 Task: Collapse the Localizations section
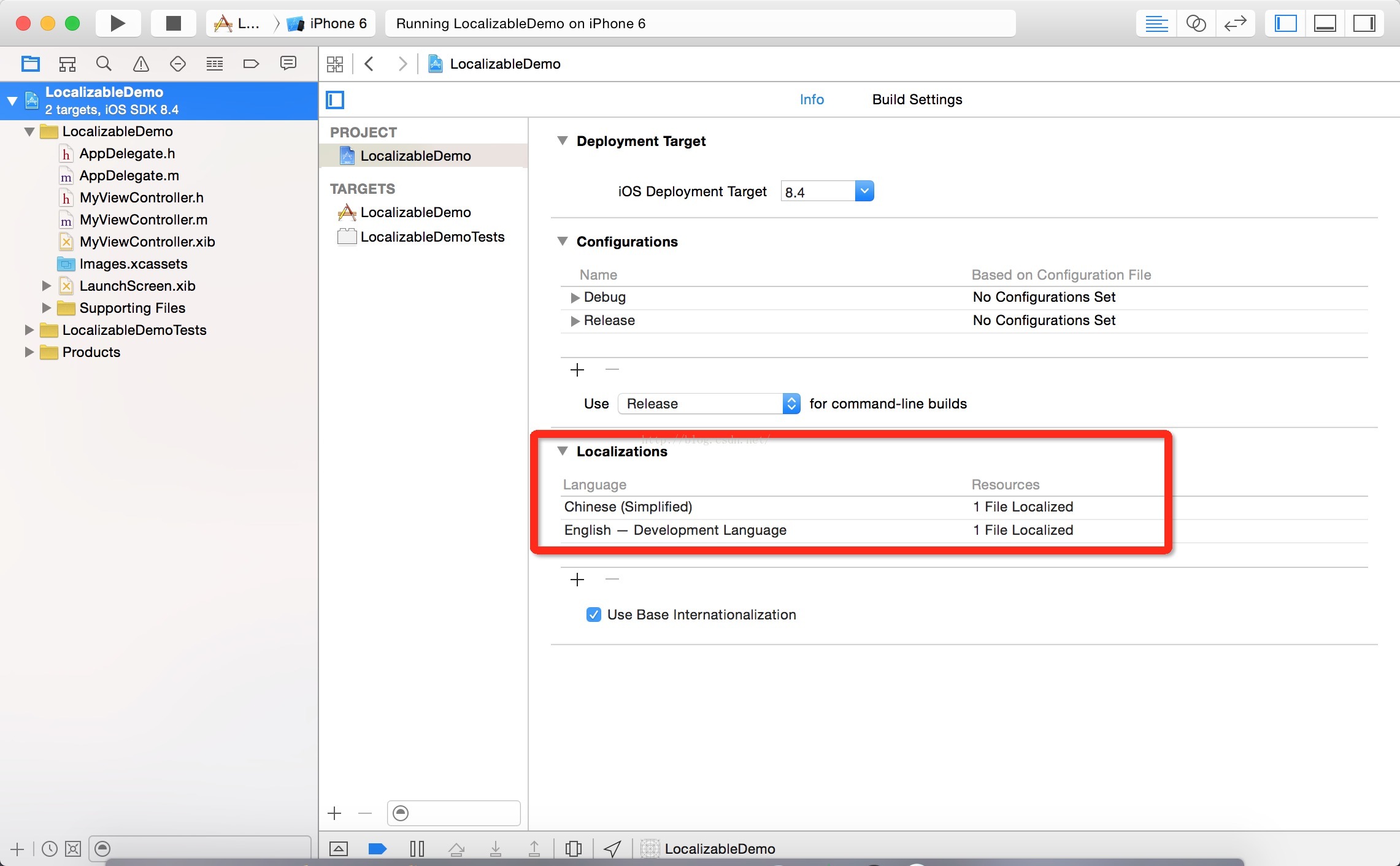(x=562, y=451)
